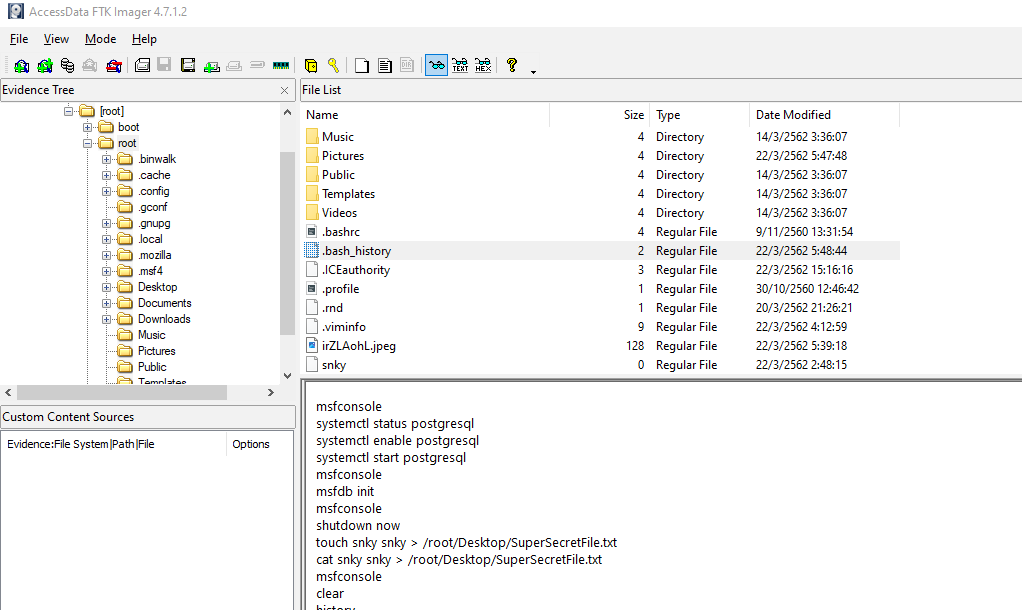Click the Capture Memory chip icon

tap(281, 66)
